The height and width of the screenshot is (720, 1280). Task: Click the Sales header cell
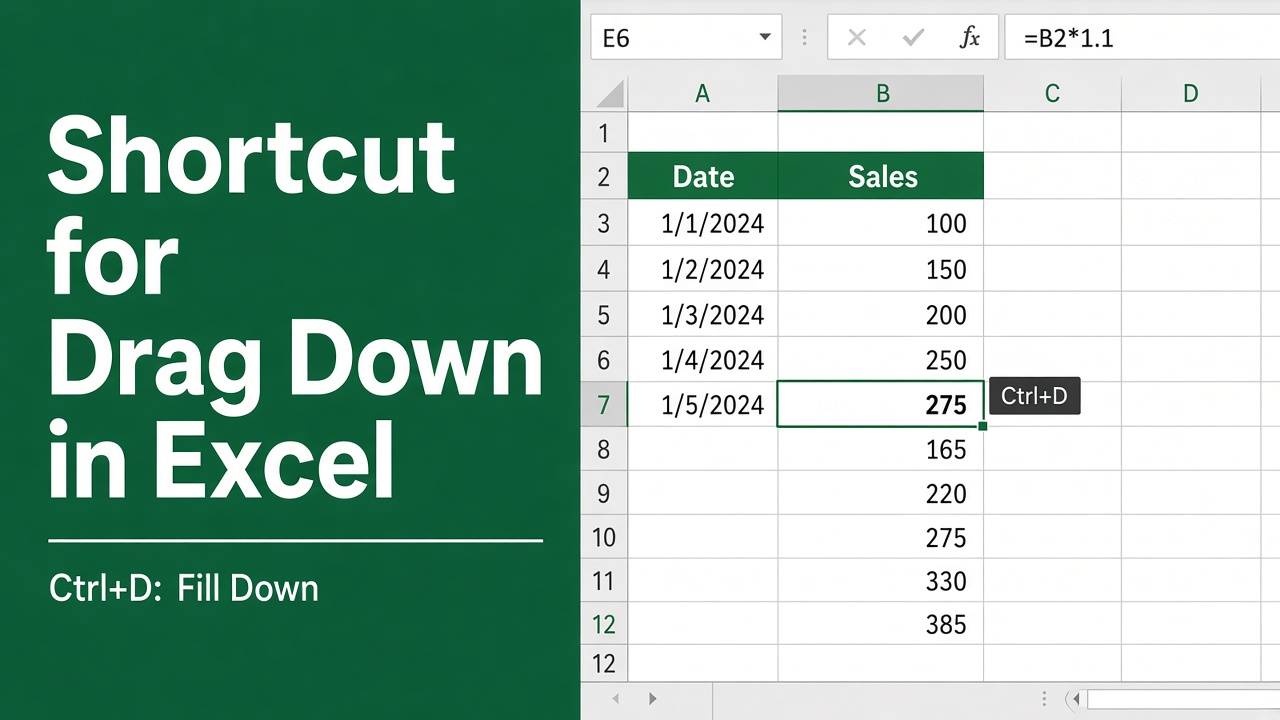tap(881, 177)
